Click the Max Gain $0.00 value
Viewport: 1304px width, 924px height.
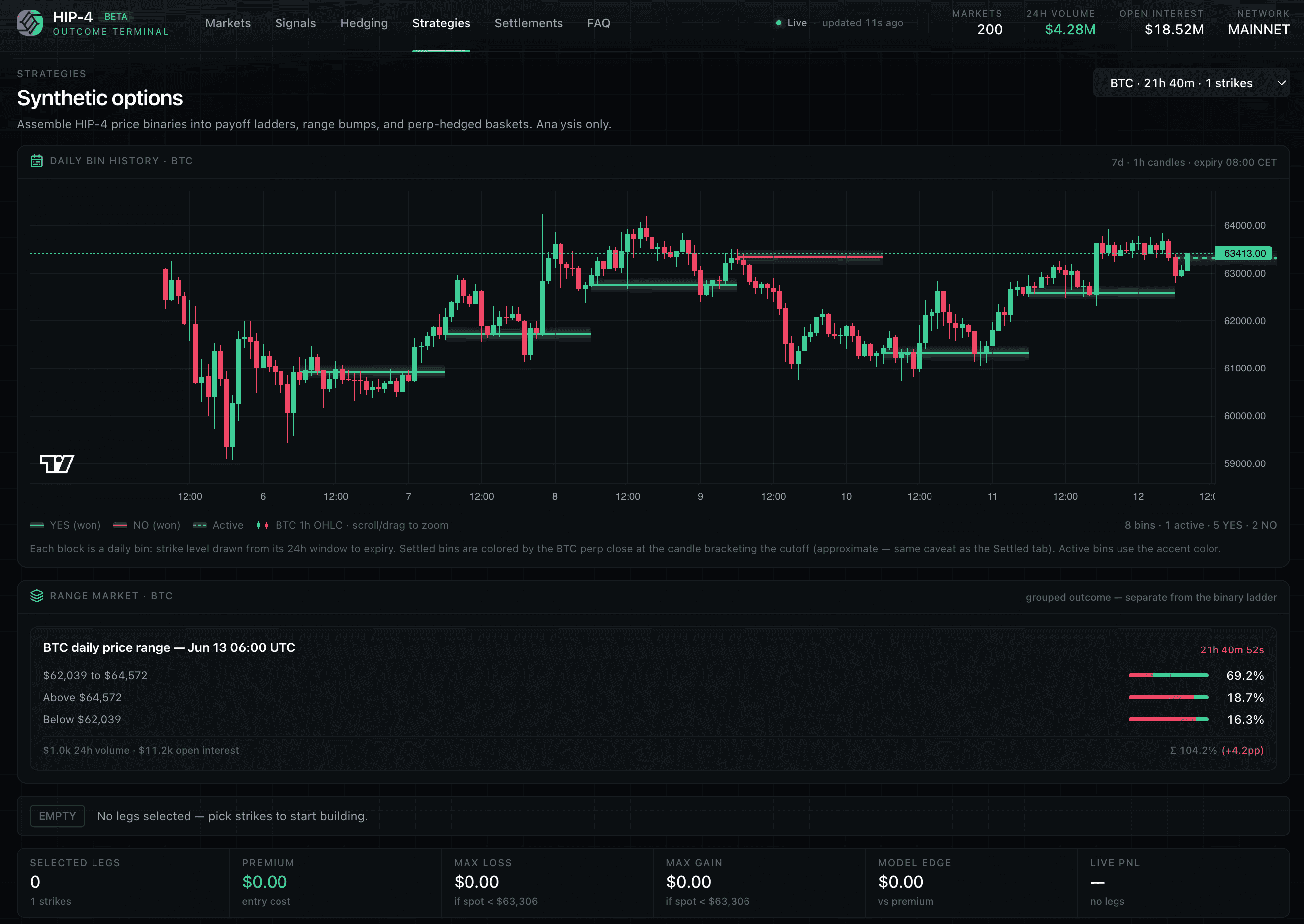(688, 882)
